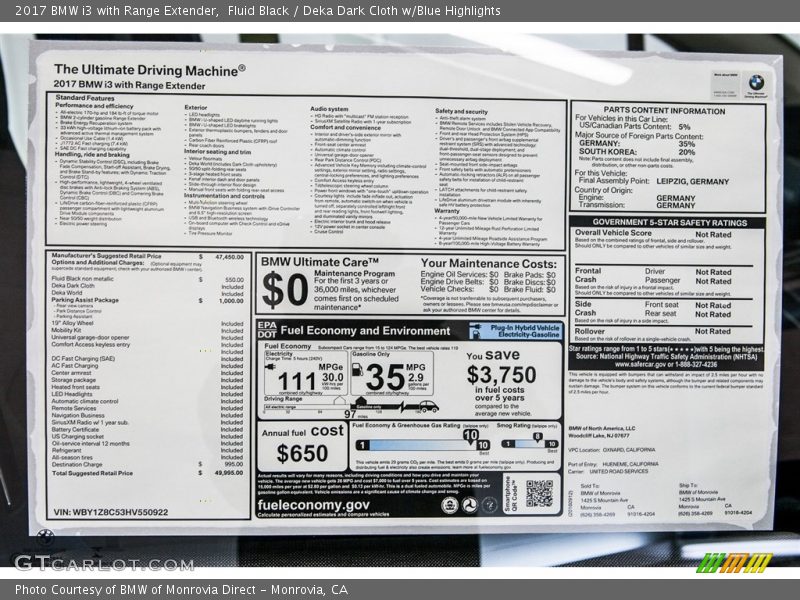Click the 'Total Suggested Retail Price' row
This screenshot has width=800, height=600.
coord(147,473)
